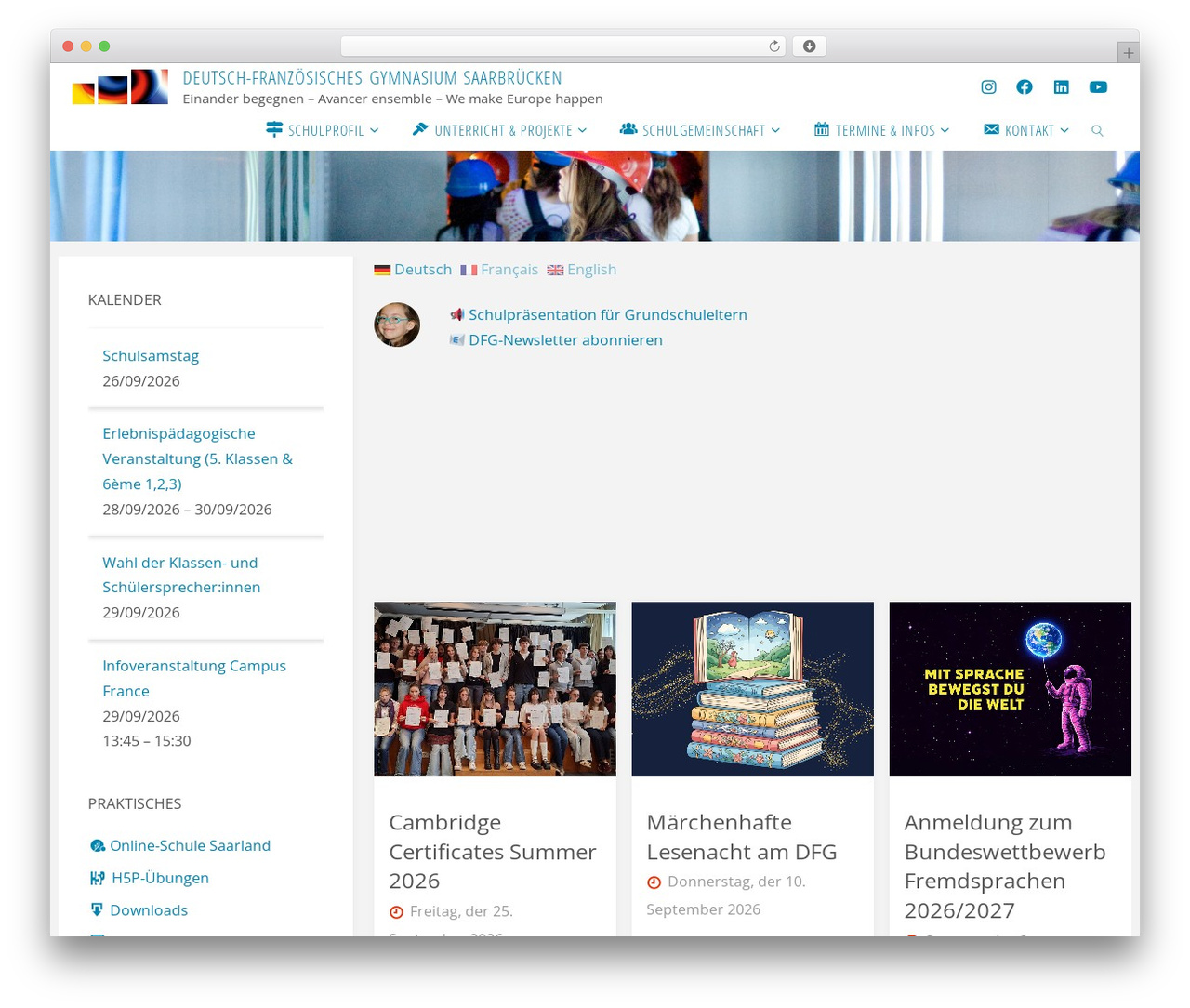Expand the Schulgemeinschaft dropdown chevron
This screenshot has height=1008, width=1190.
coord(775,131)
